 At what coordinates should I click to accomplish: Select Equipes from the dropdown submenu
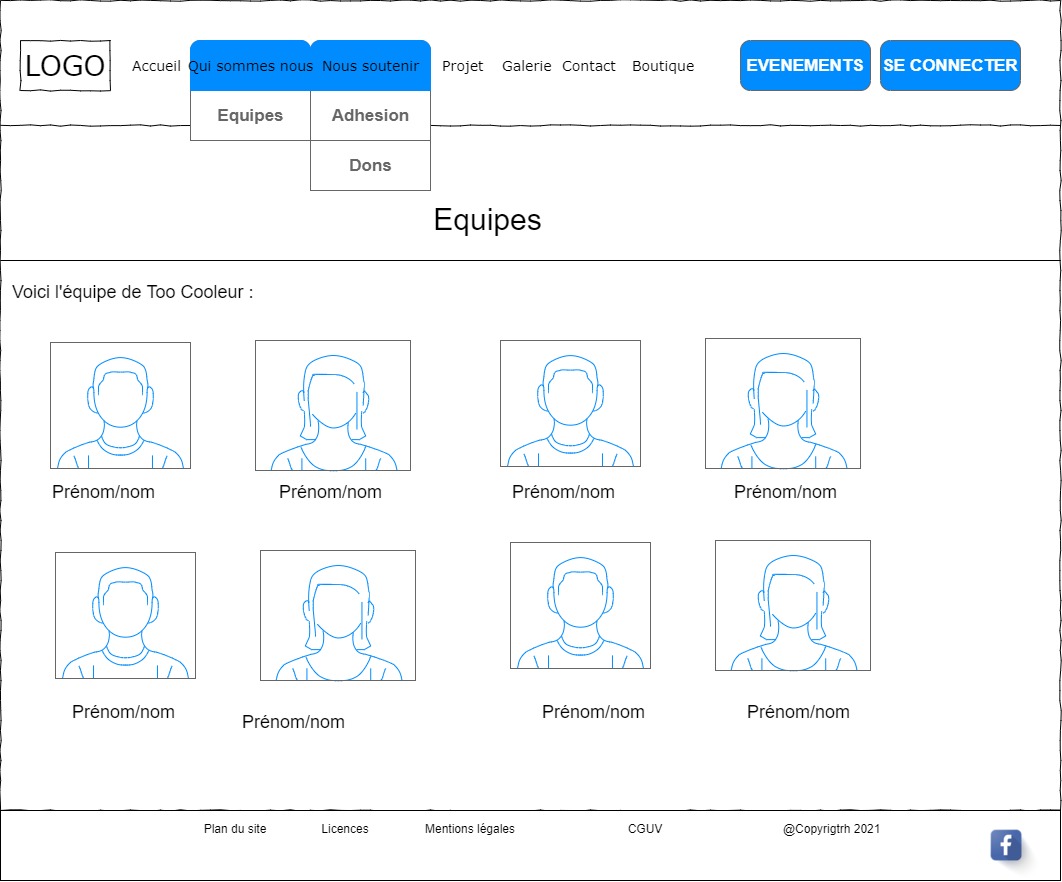point(250,116)
